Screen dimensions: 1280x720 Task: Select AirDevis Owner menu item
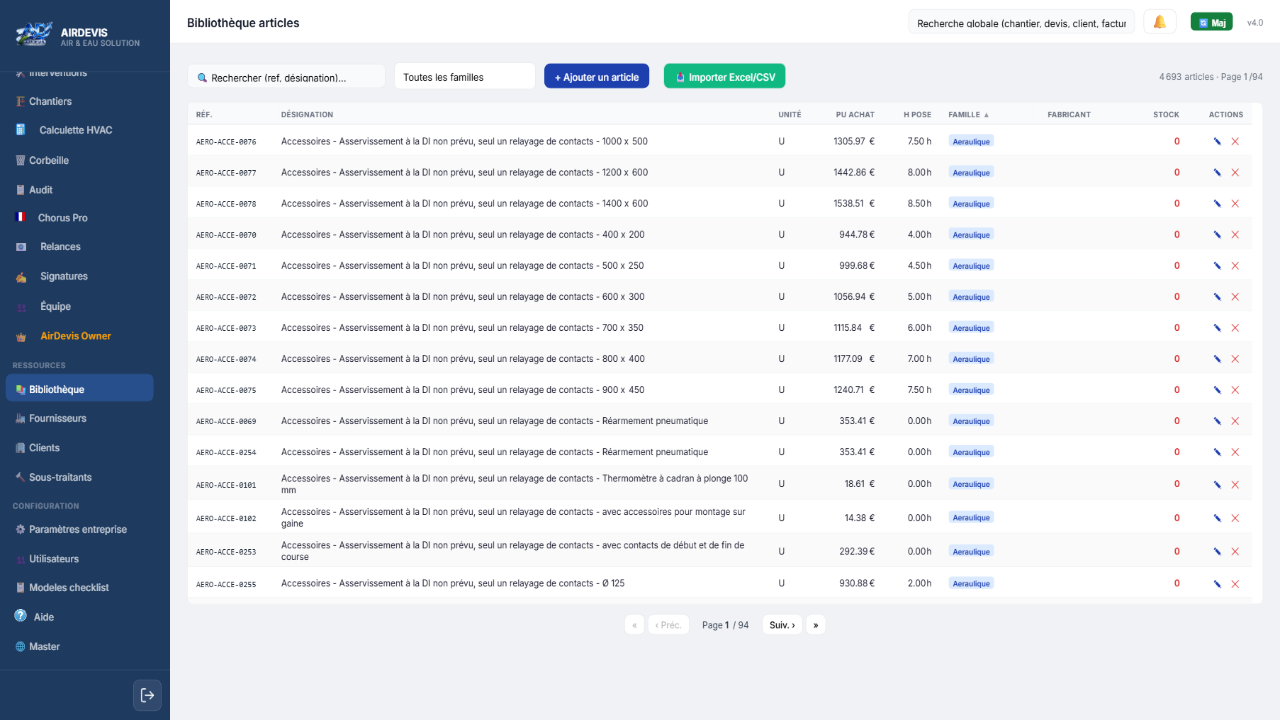click(x=76, y=336)
